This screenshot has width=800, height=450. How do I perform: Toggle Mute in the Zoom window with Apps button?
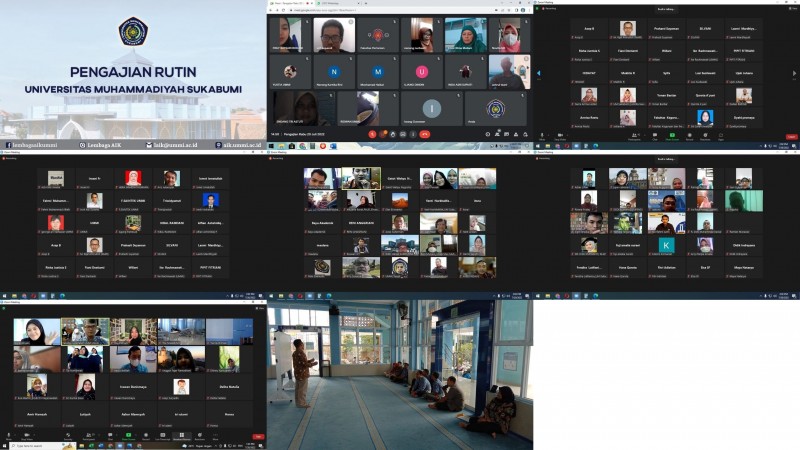coord(542,136)
